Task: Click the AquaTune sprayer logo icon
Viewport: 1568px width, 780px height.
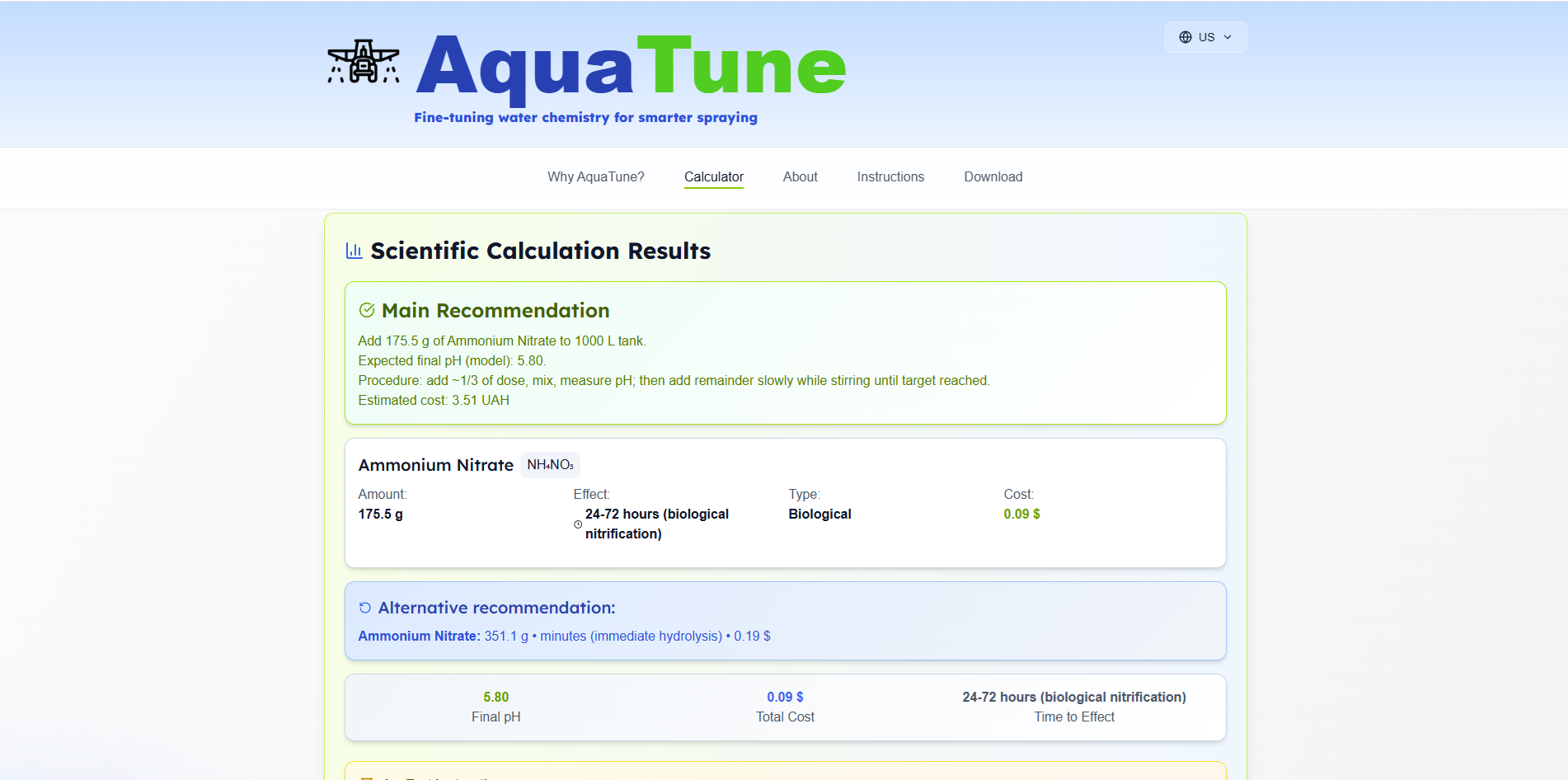Action: (x=364, y=62)
